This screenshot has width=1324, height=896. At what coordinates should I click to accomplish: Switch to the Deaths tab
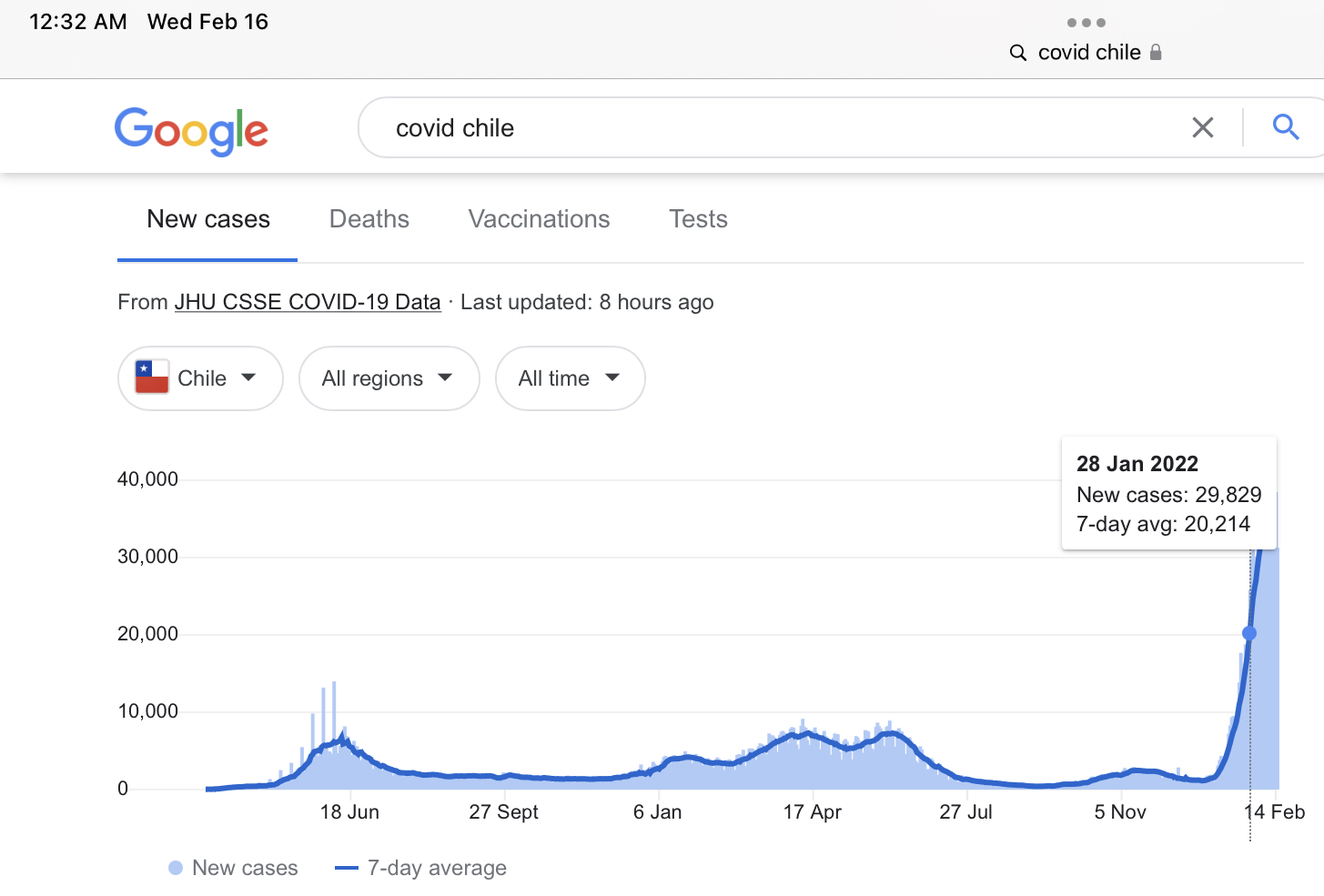pyautogui.click(x=369, y=219)
